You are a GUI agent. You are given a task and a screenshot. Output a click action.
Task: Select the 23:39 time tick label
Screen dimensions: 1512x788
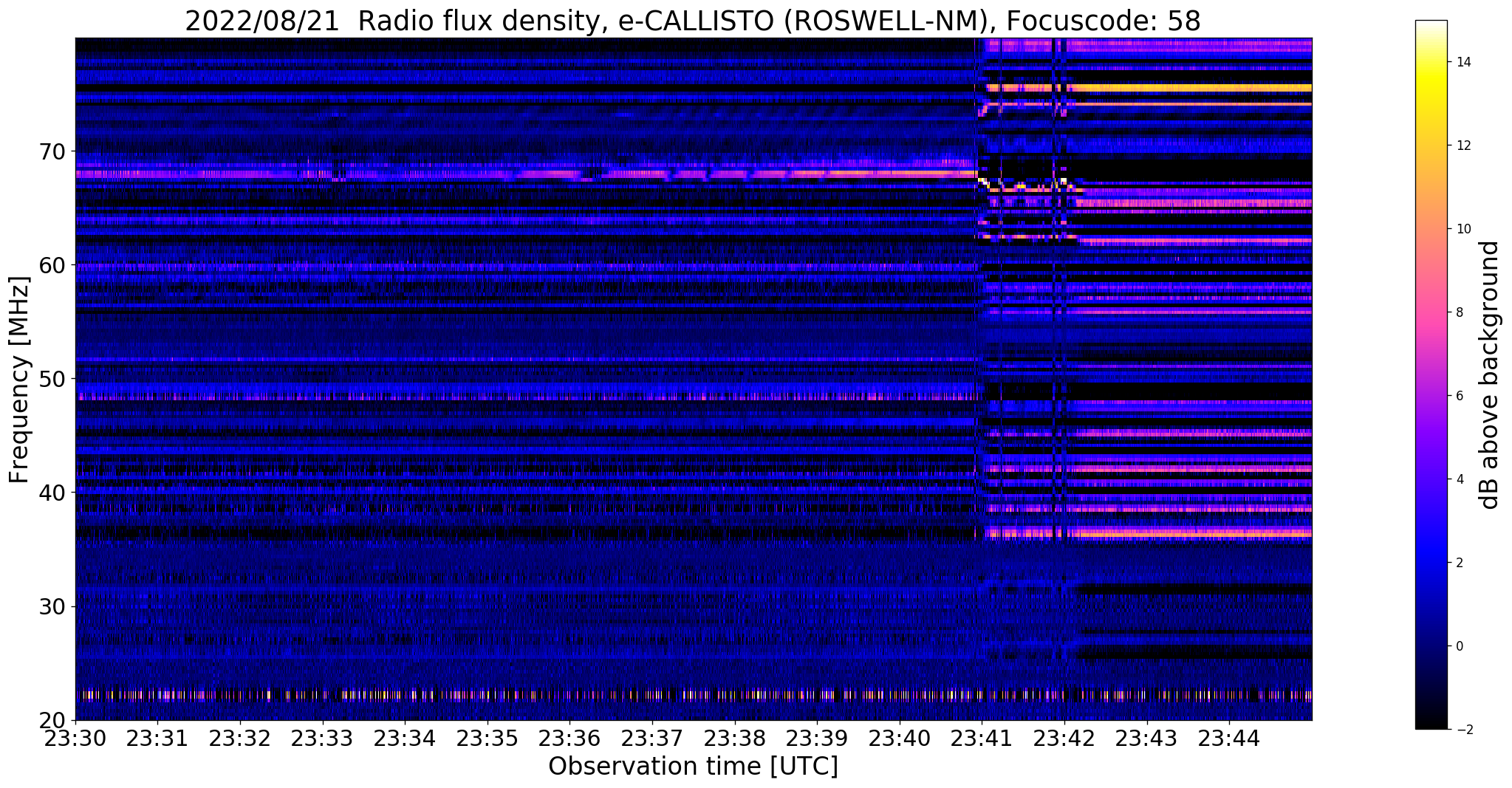817,739
